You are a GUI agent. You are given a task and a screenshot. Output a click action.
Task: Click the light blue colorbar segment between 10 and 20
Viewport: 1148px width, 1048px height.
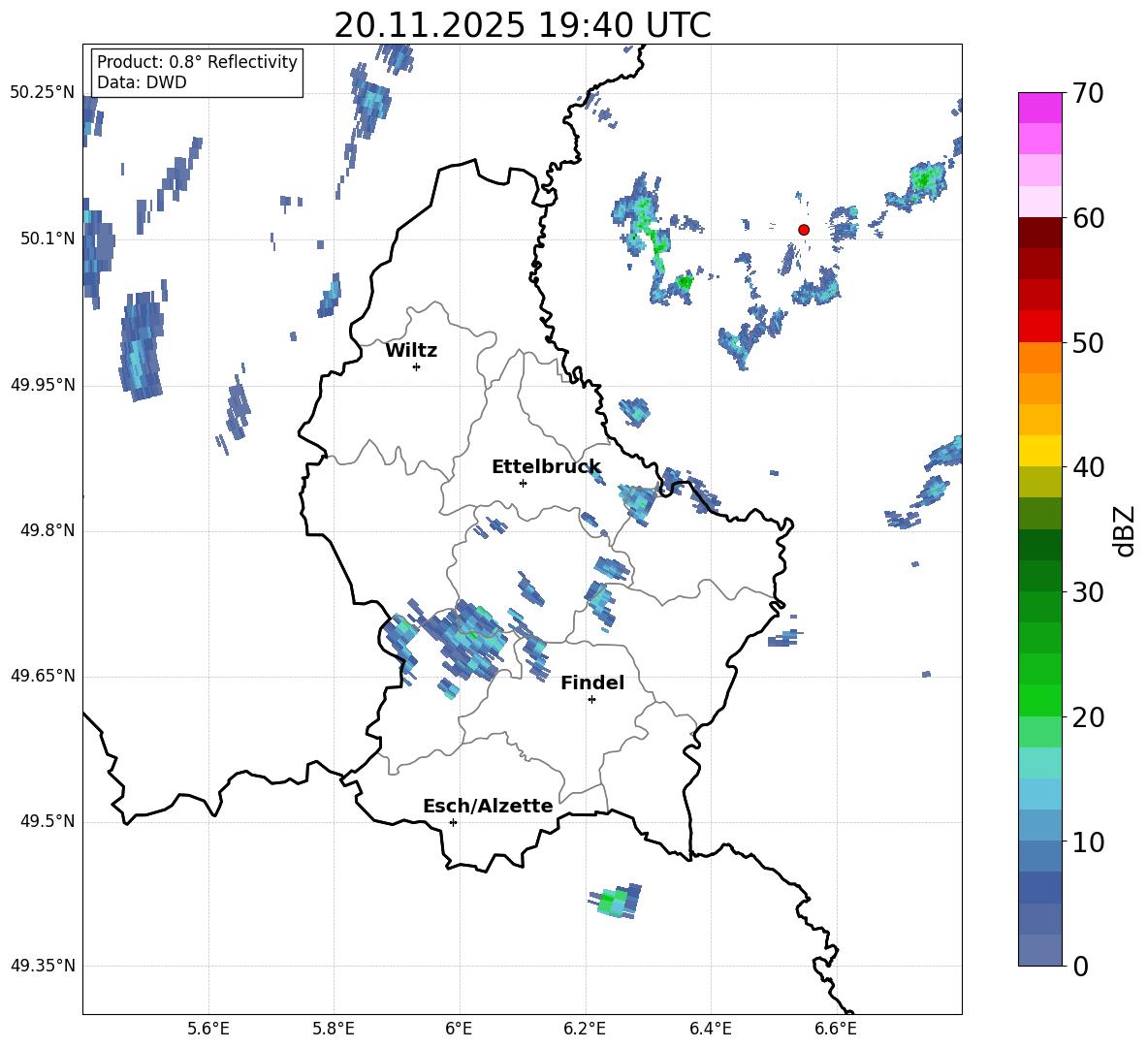pos(1039,794)
